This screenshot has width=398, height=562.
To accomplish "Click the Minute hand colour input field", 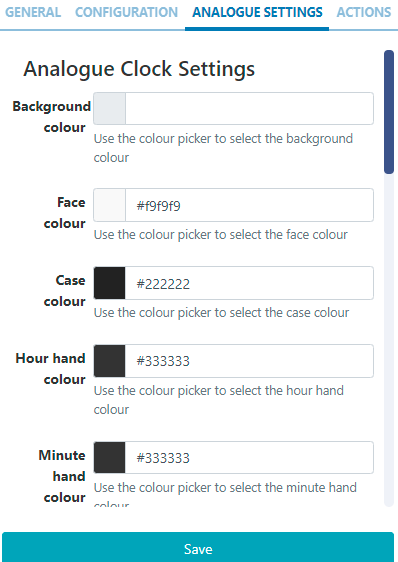I will click(249, 458).
